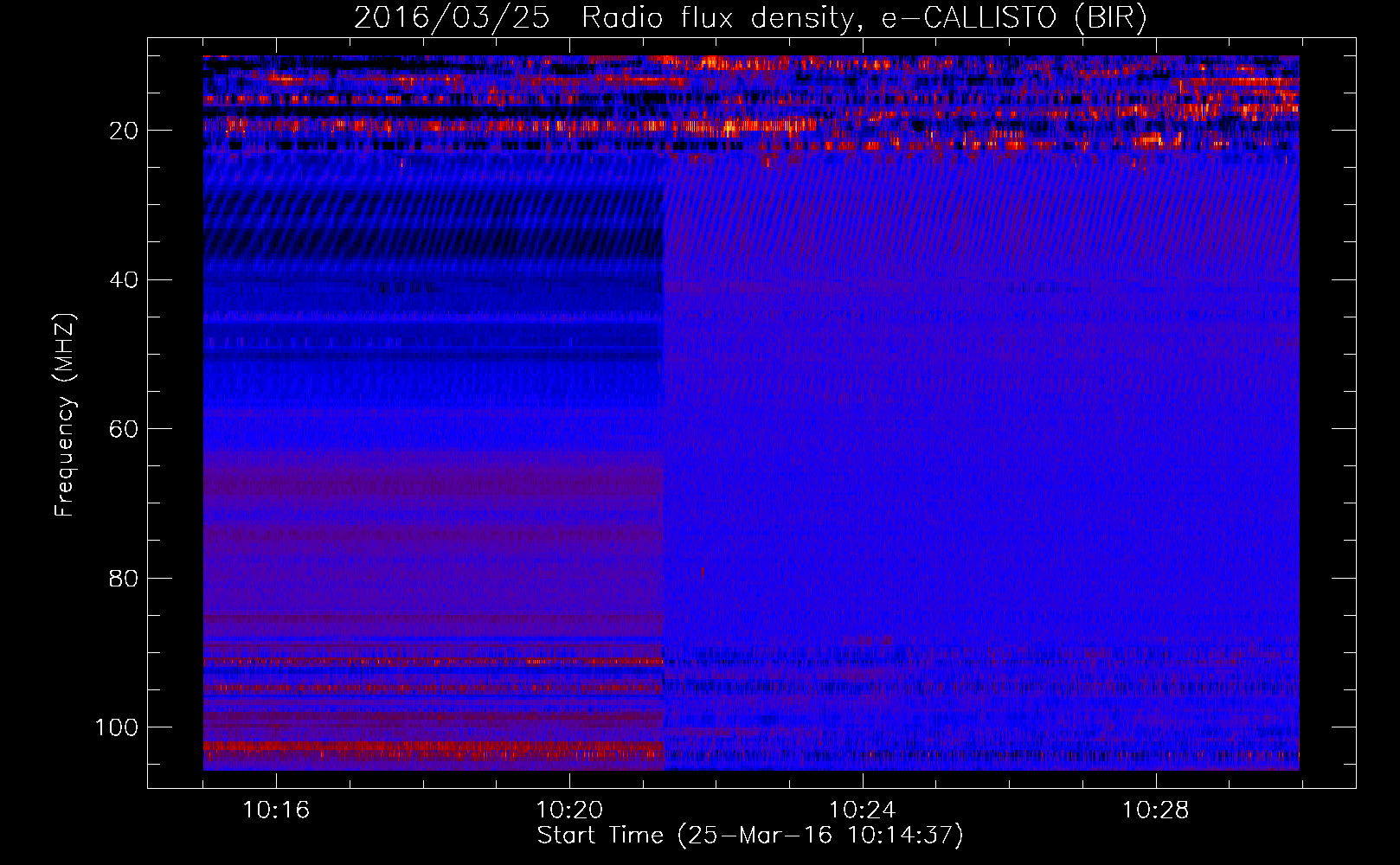The image size is (1400, 865).
Task: Click the plot title '2016/03/25 Radio flux density, e-CALLISTO (BIR)'
Action: pyautogui.click(x=750, y=18)
